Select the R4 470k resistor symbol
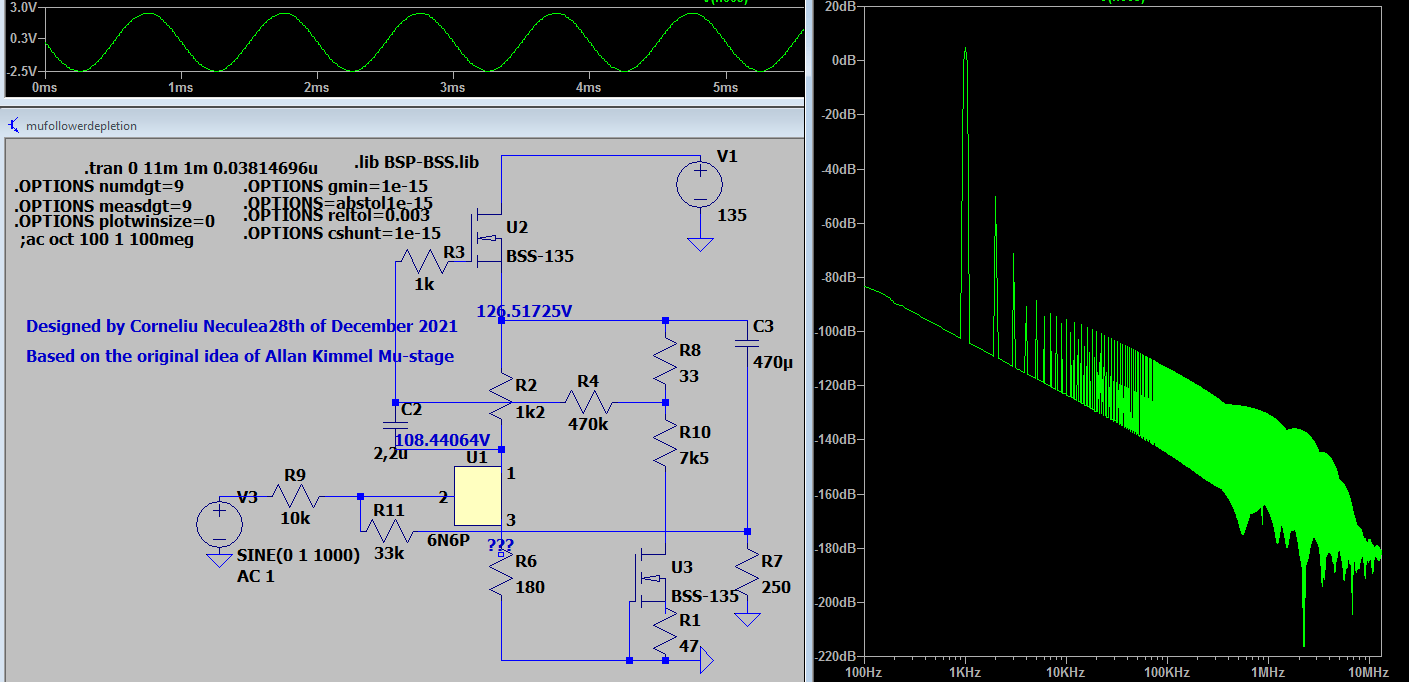This screenshot has height=682, width=1409. [x=589, y=402]
